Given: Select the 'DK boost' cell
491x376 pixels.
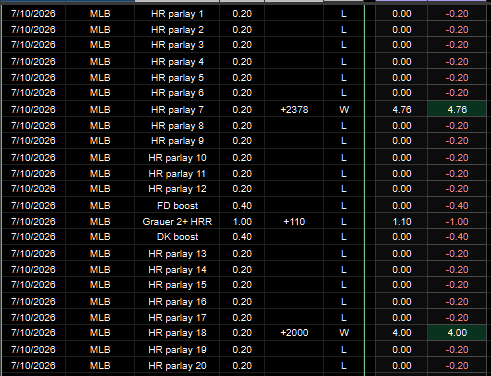Looking at the screenshot, I should tap(177, 237).
